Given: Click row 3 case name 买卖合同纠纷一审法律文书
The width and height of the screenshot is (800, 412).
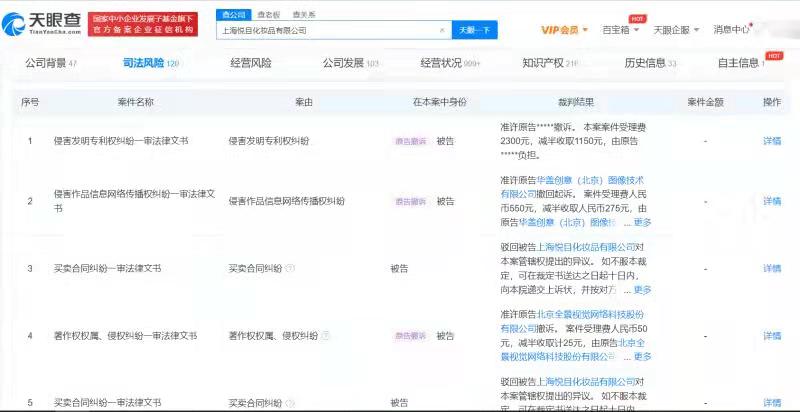Looking at the screenshot, I should pyautogui.click(x=108, y=268).
